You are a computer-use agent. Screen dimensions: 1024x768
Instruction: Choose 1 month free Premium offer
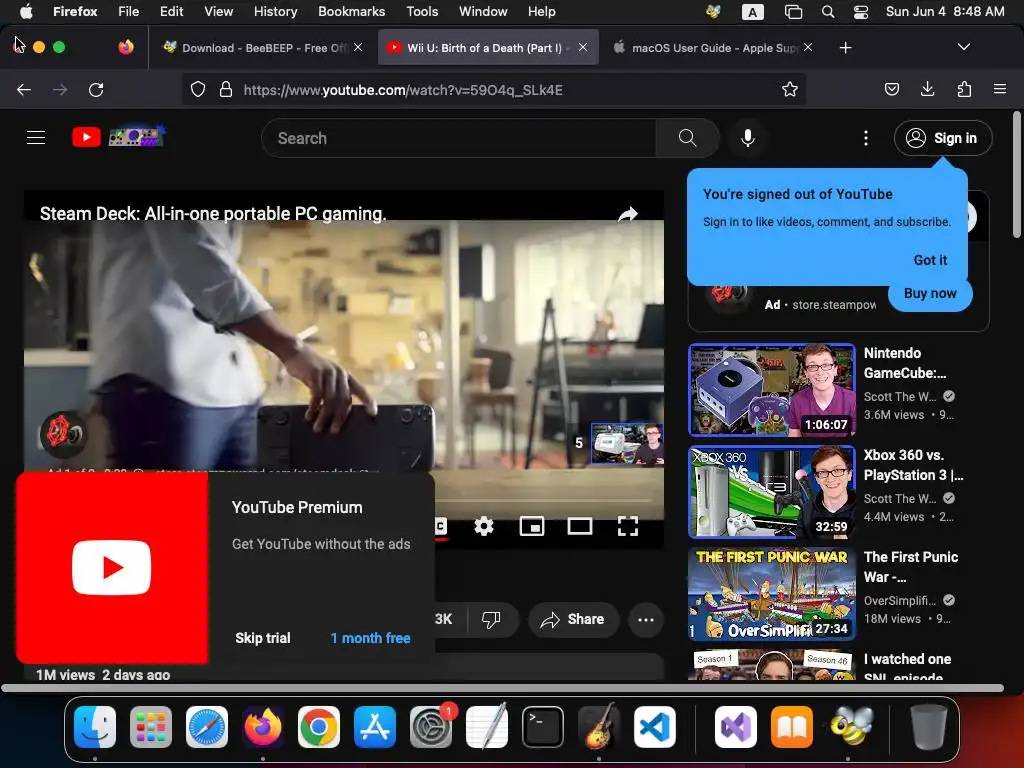[x=370, y=638]
